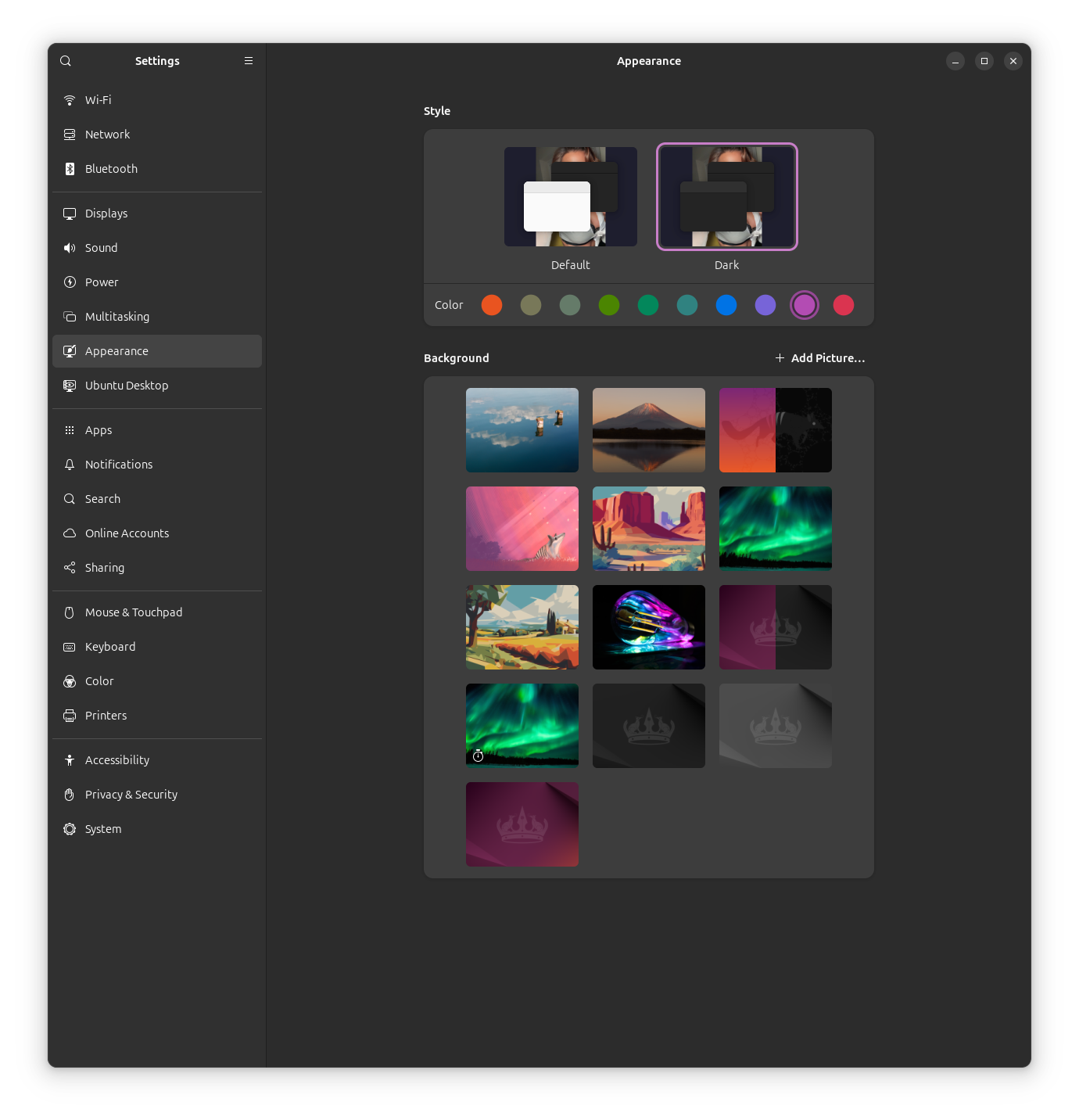
Task: Choose the red accent color swatch
Action: point(844,305)
